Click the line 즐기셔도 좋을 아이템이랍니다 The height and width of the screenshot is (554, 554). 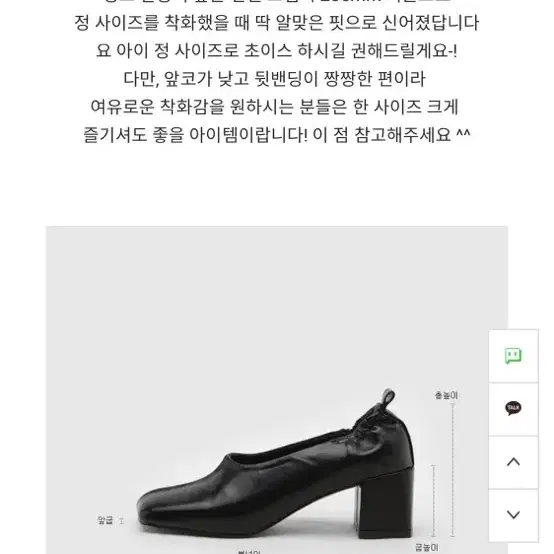[277, 135]
